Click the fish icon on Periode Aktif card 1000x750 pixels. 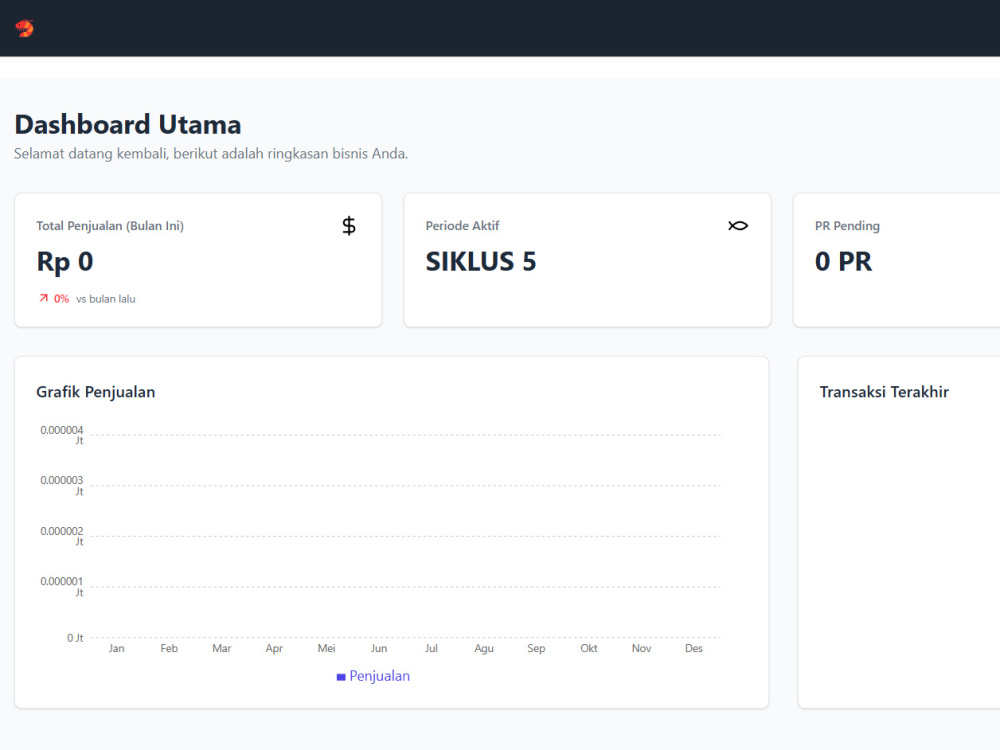click(x=738, y=226)
